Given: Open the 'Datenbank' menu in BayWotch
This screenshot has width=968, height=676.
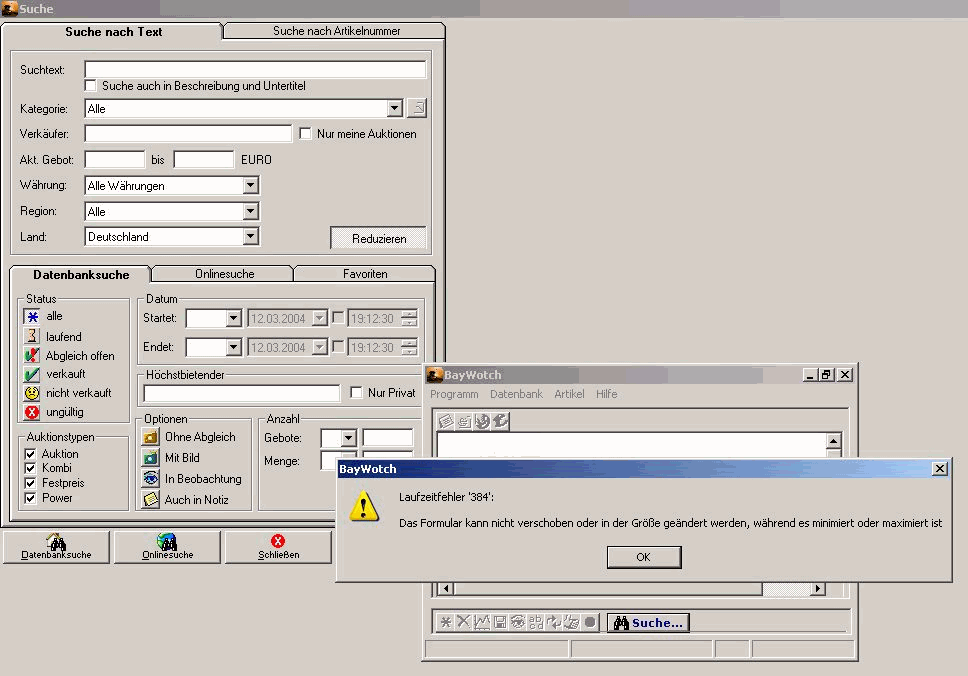Looking at the screenshot, I should tap(516, 394).
